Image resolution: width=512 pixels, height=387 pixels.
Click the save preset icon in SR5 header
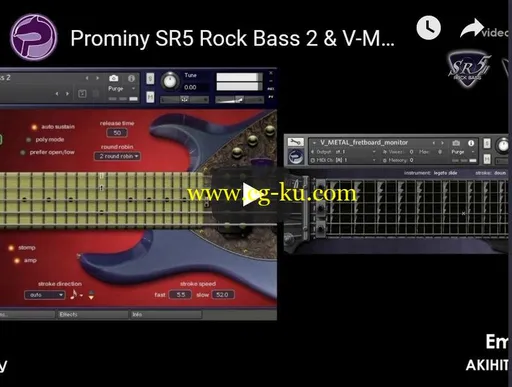pyautogui.click(x=82, y=94)
